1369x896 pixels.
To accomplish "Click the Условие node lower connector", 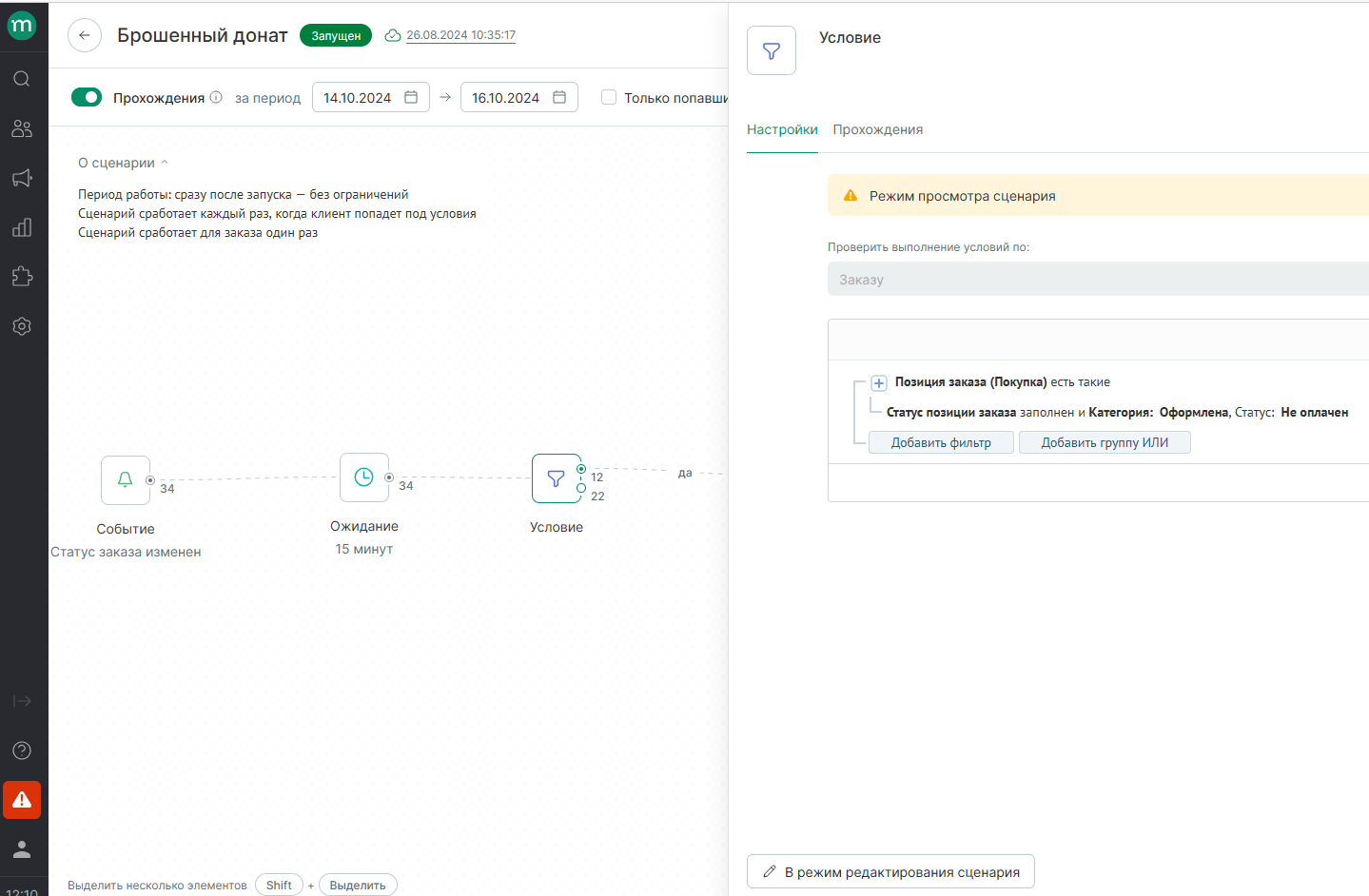I will click(x=581, y=488).
